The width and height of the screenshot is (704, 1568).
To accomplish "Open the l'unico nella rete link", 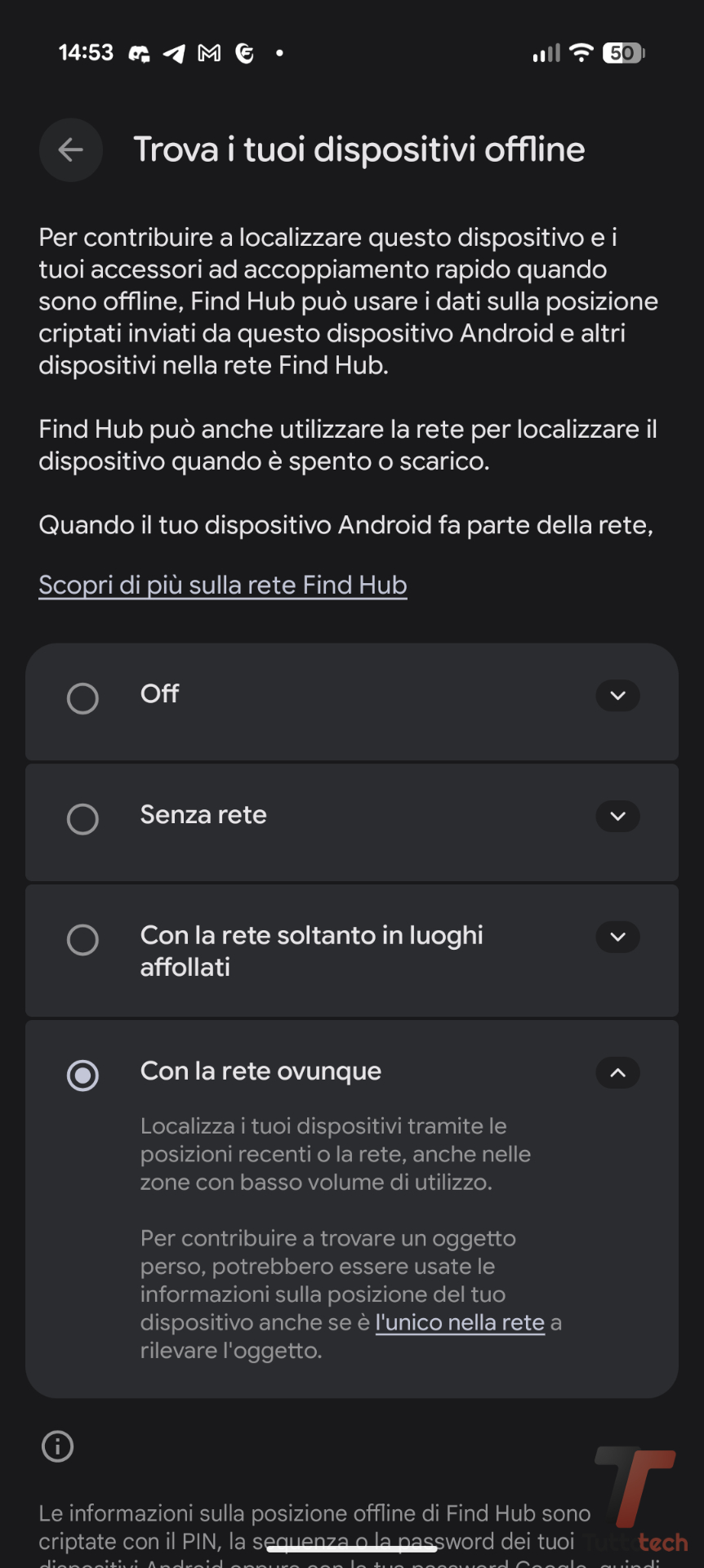I will pos(460,1323).
